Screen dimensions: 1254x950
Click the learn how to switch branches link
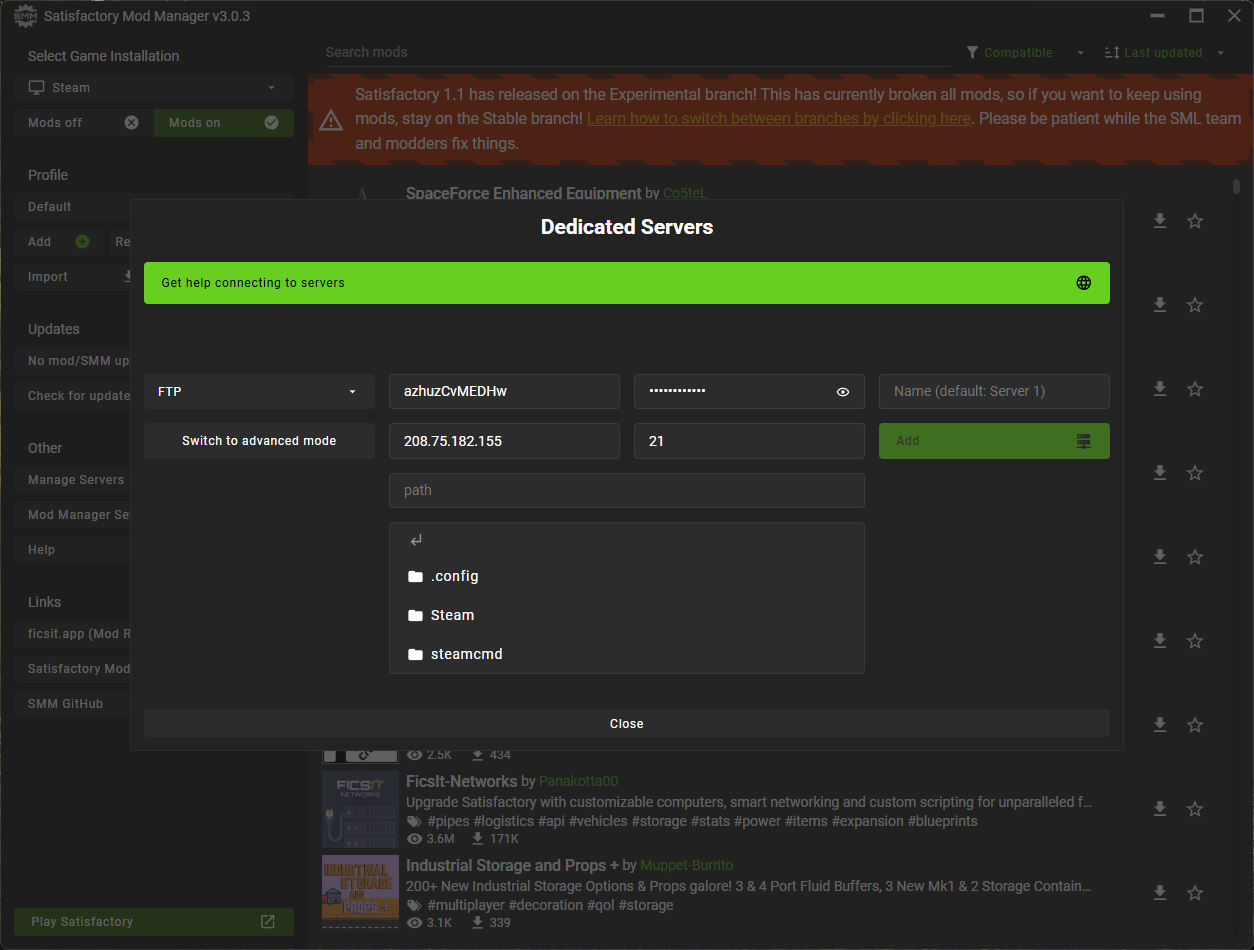(x=779, y=118)
